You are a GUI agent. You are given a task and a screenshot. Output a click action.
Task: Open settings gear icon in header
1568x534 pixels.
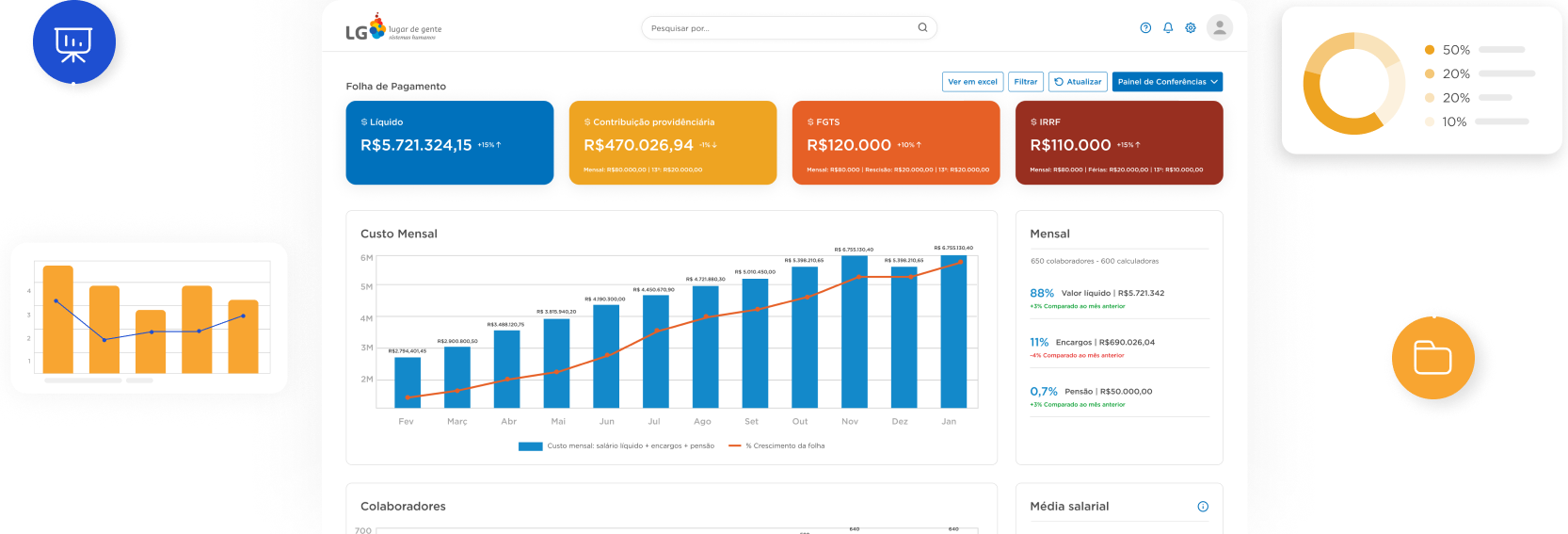coord(1191,28)
